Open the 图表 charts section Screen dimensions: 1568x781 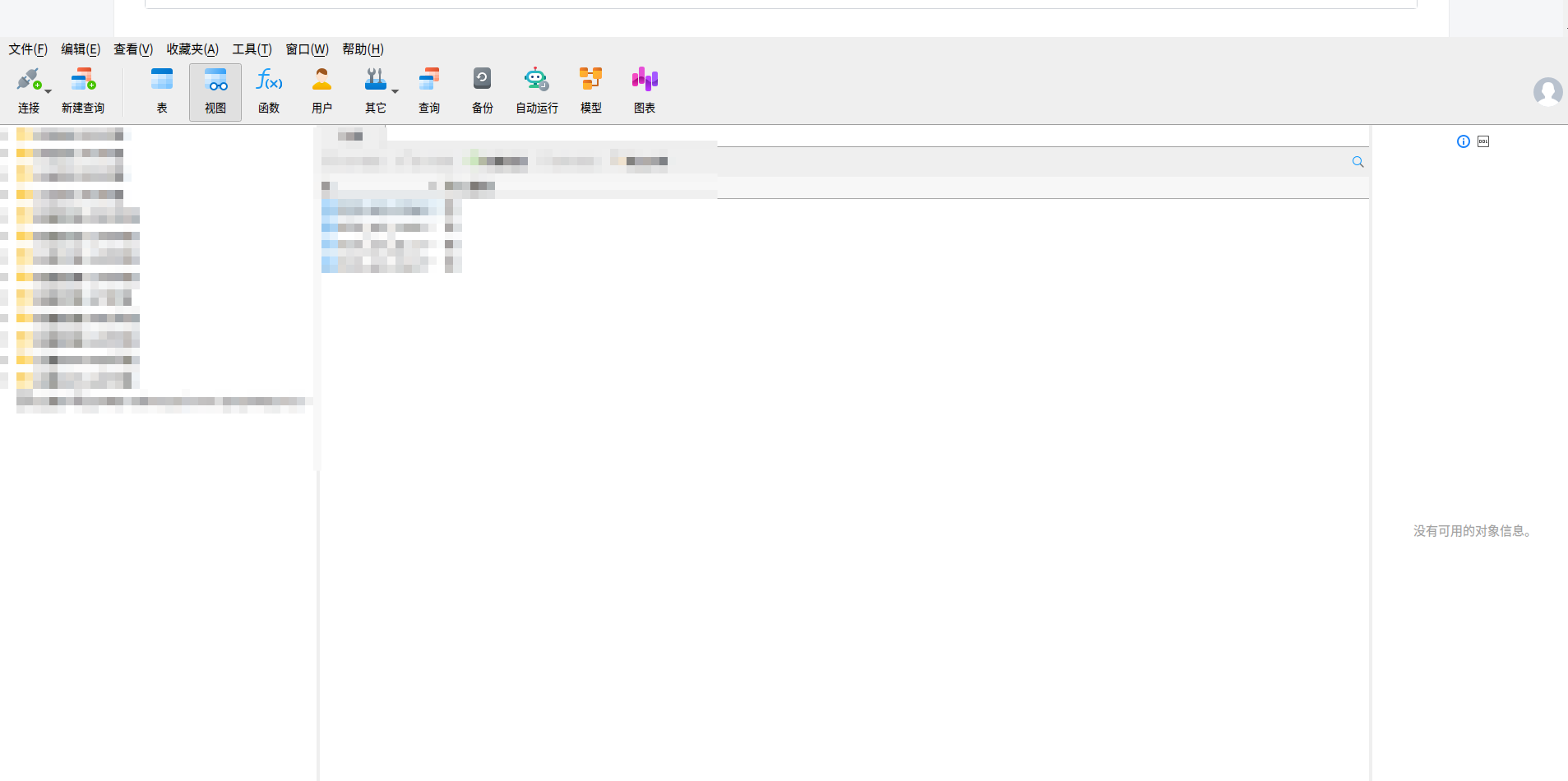pyautogui.click(x=645, y=91)
